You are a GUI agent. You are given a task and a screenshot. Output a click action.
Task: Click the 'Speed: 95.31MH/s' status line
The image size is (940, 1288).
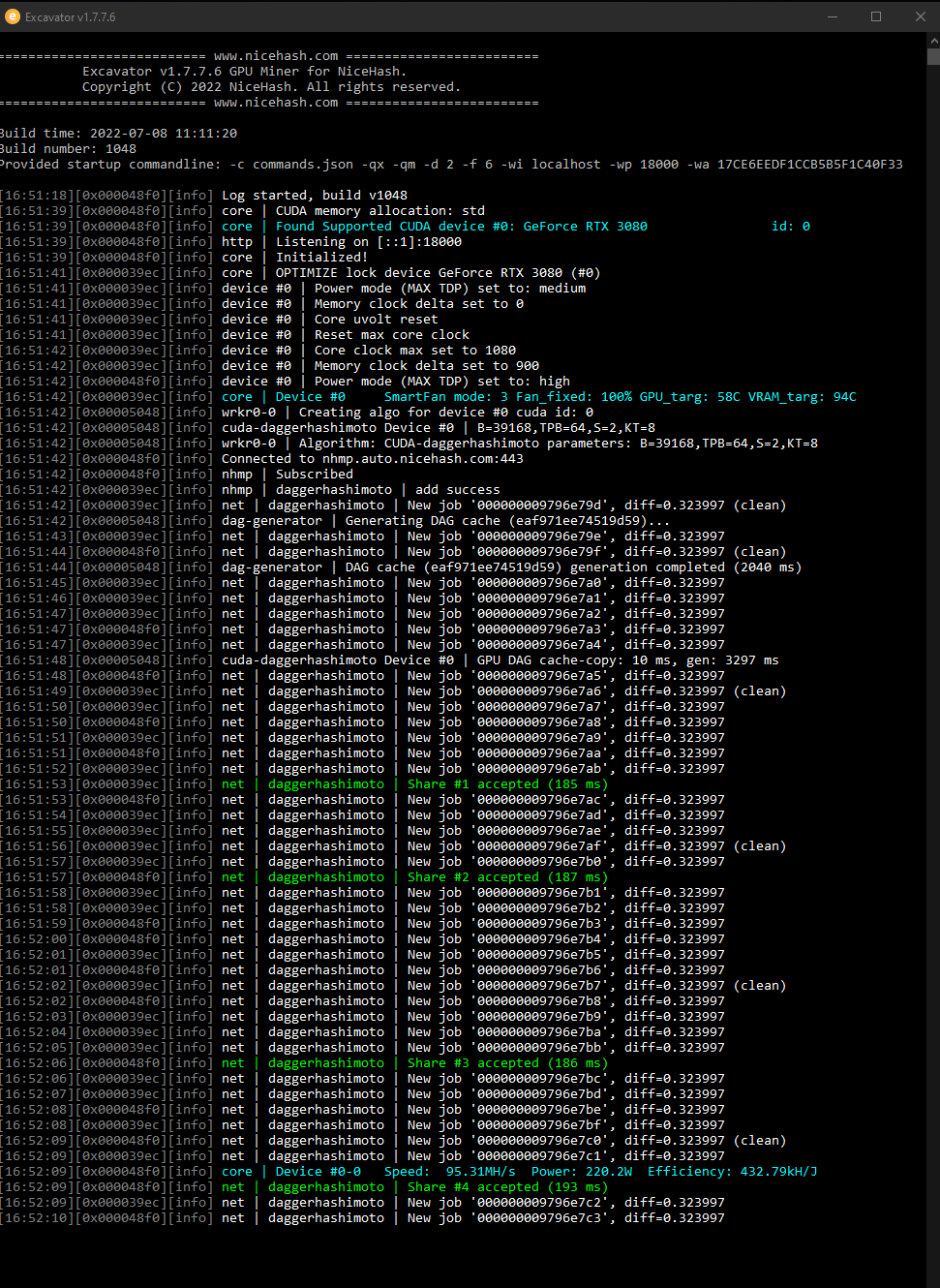409,1172
